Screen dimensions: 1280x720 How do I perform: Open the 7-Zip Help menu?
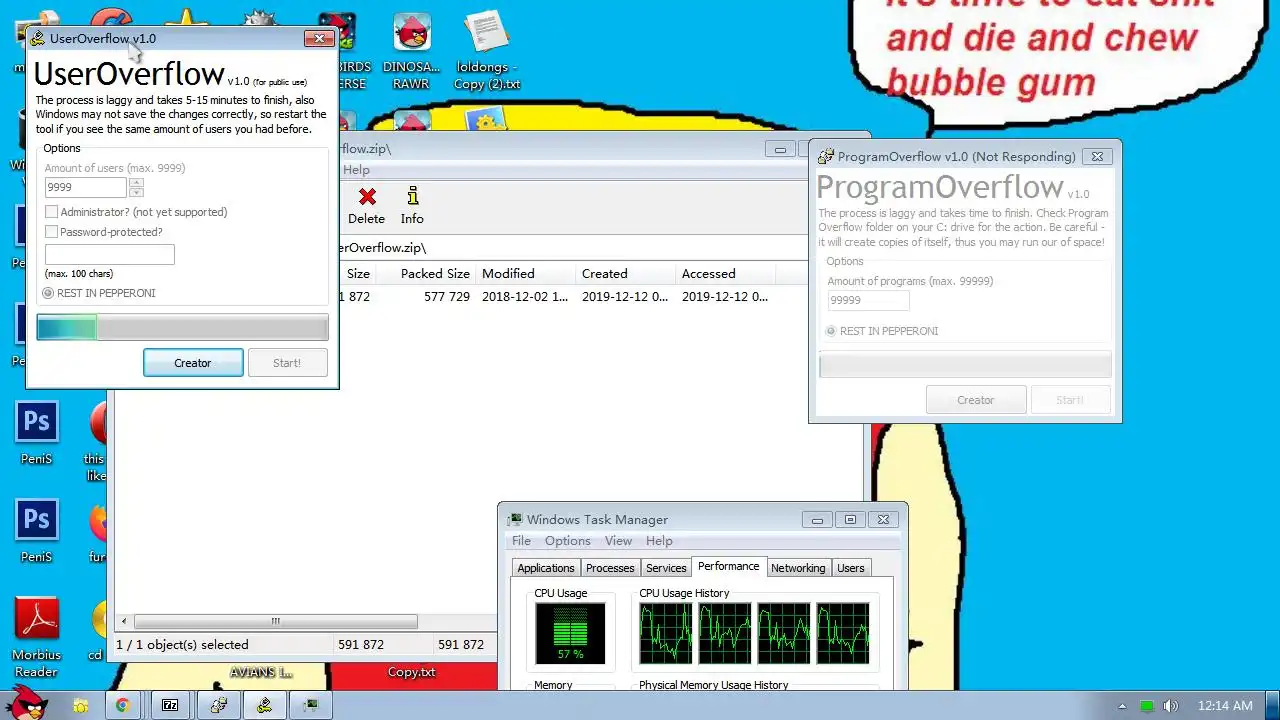(x=356, y=170)
